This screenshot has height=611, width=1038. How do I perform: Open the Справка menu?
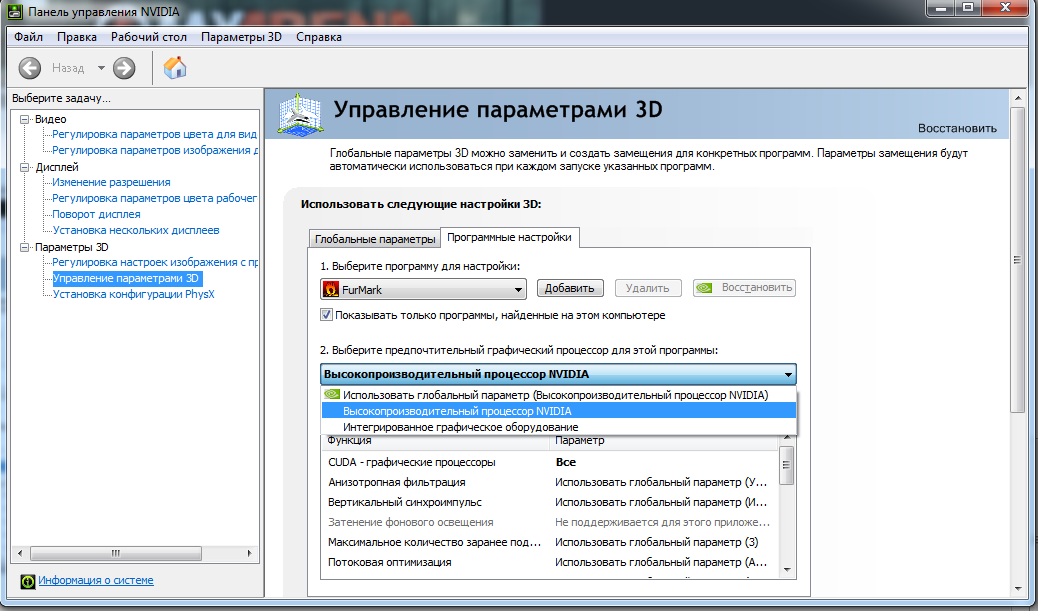pyautogui.click(x=319, y=37)
